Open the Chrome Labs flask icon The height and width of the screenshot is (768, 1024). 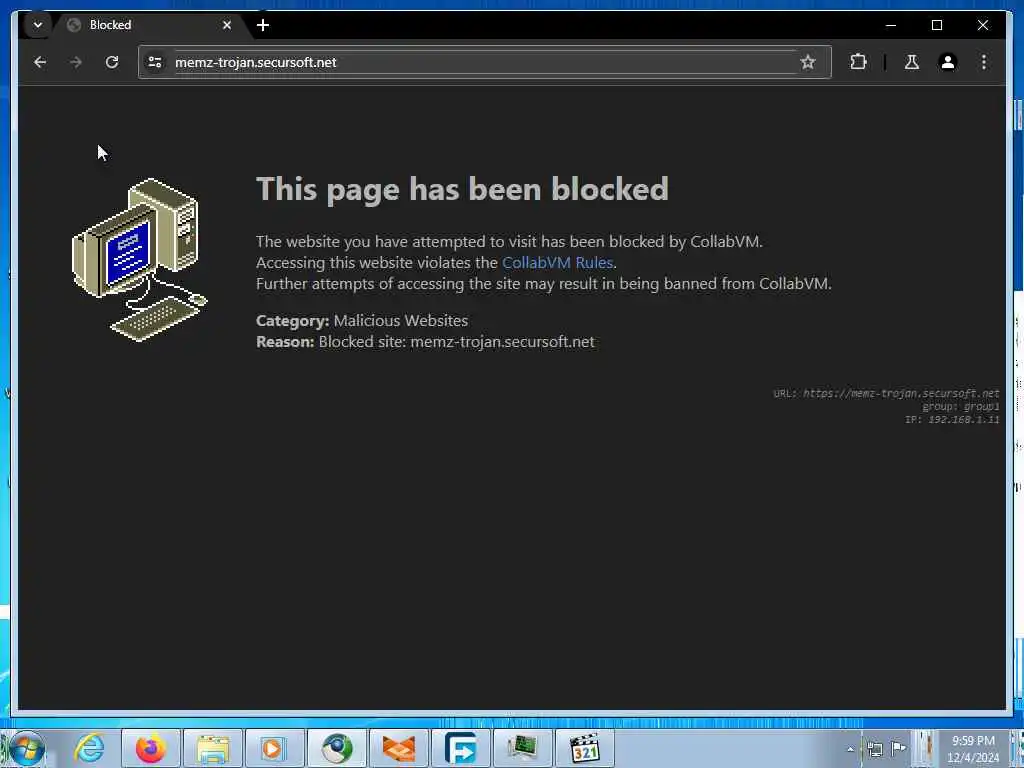pyautogui.click(x=912, y=62)
